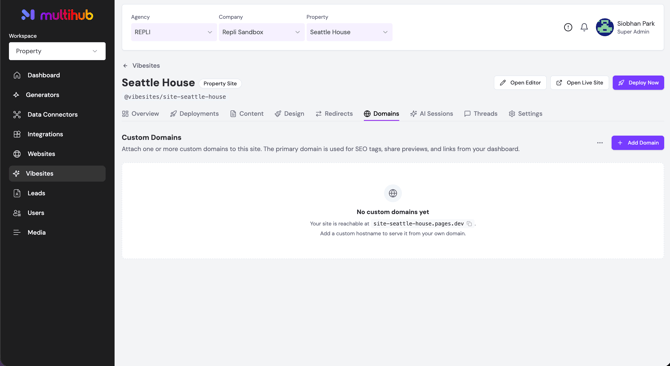
Task: Expand the Agency REPLI dropdown
Action: (173, 32)
